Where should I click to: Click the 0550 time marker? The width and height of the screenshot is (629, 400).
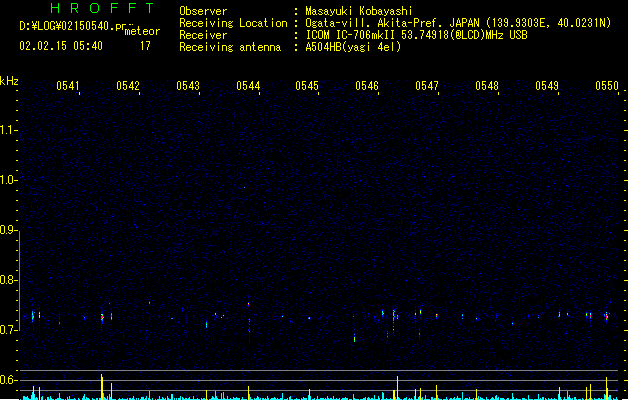[607, 86]
